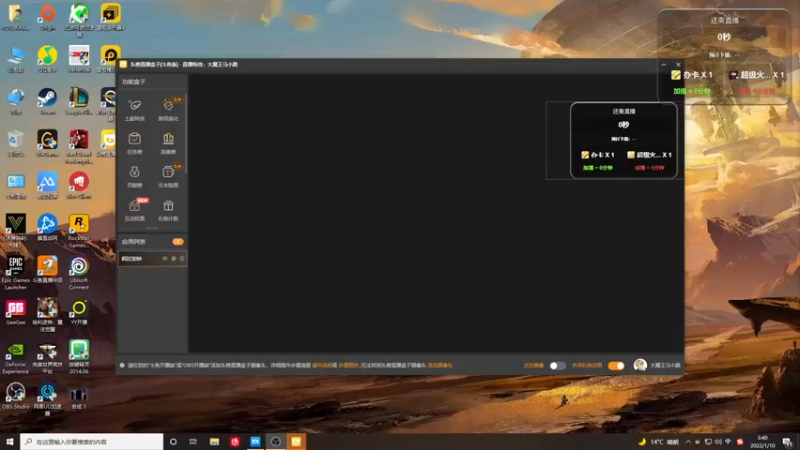
Task: Delete the application list entry with trash icon
Action: pyautogui.click(x=182, y=259)
